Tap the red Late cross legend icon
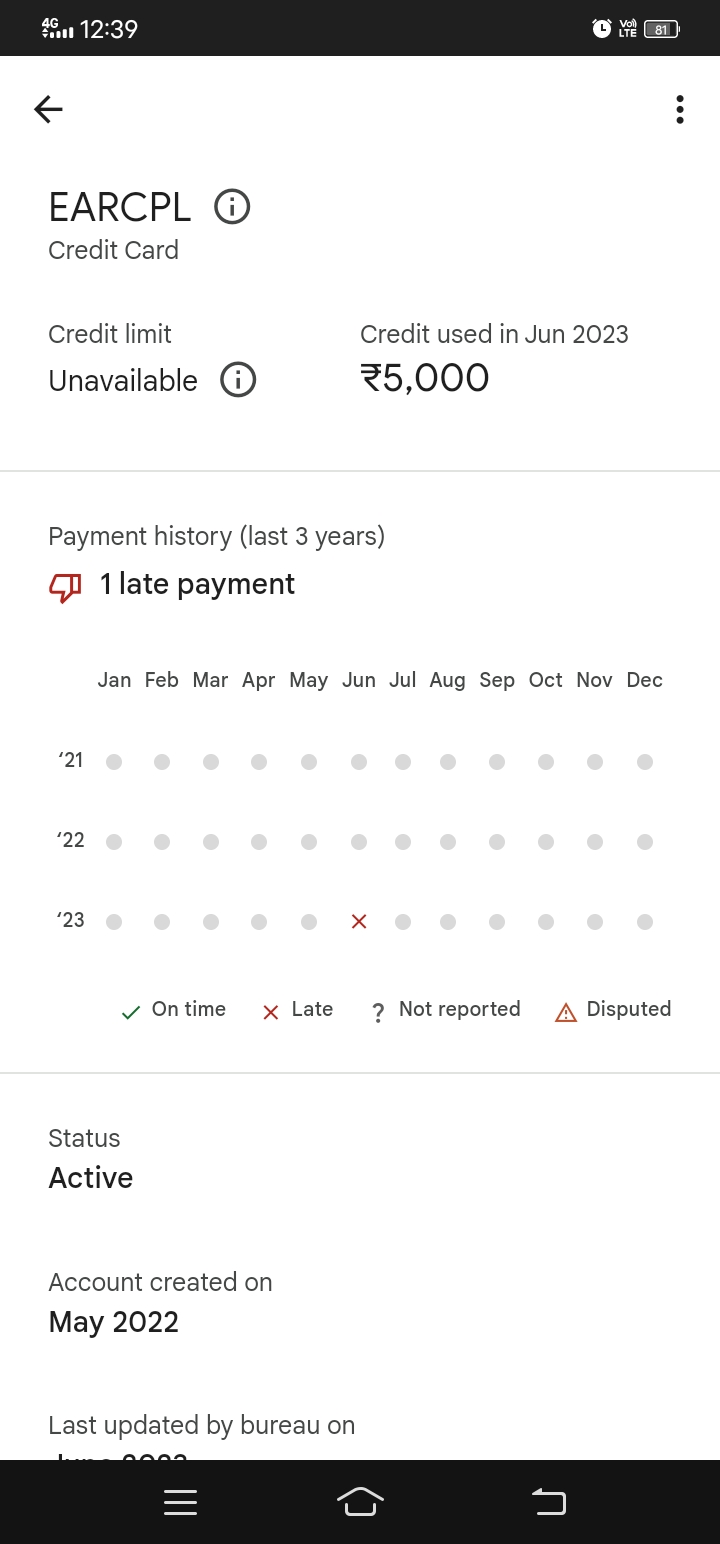 (270, 1012)
